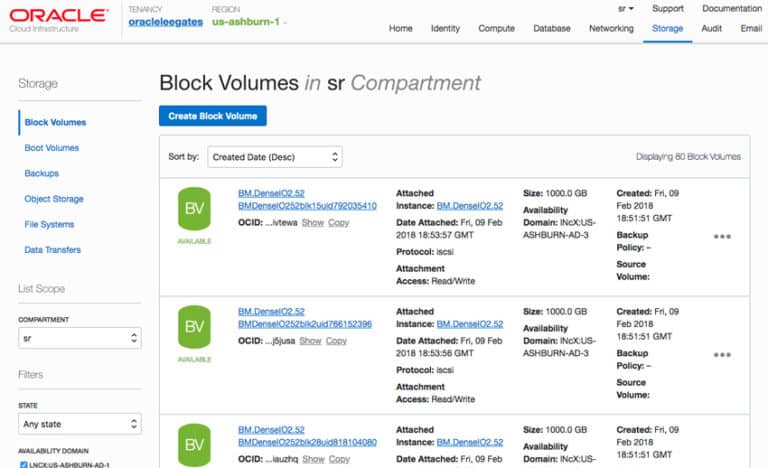
Task: Open attached instance link for volume ...iauzhq
Action: coord(470,442)
